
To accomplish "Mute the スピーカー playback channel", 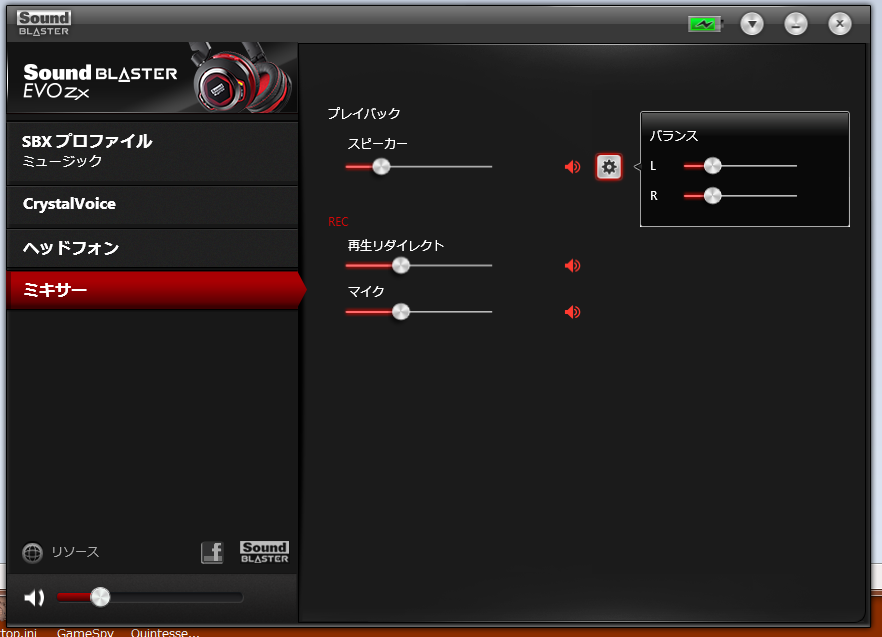I will coord(572,167).
